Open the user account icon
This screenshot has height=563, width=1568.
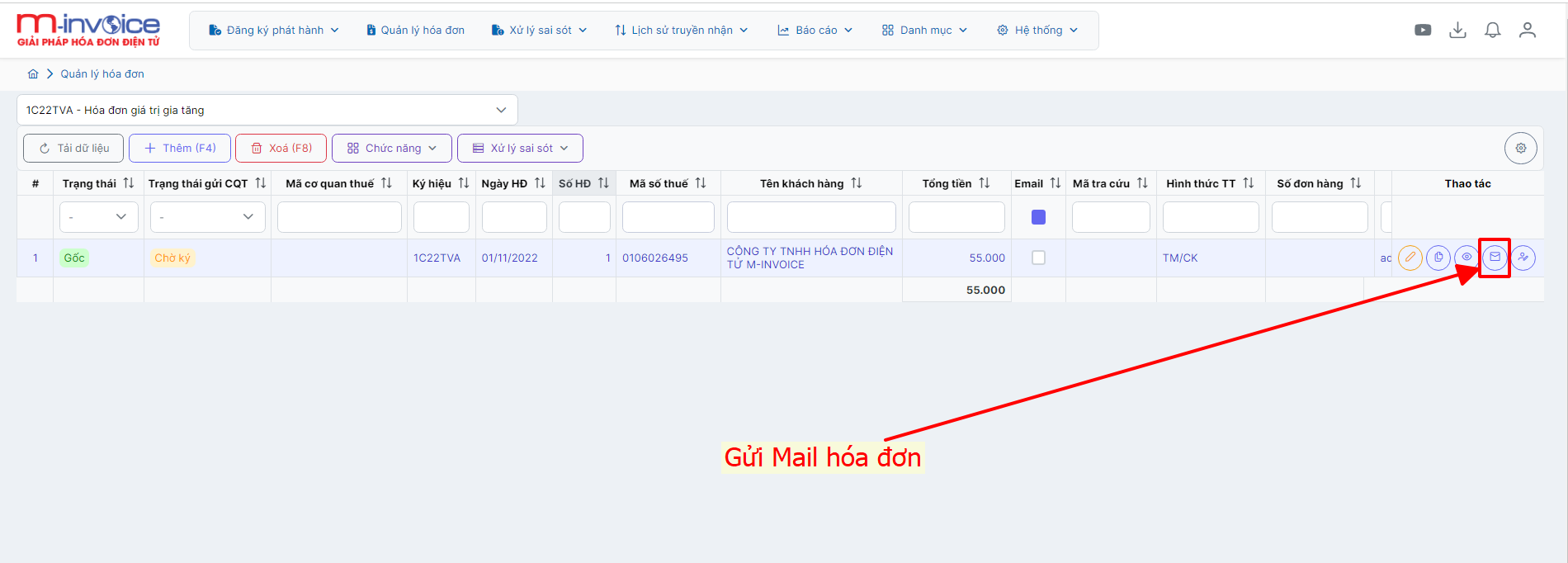[x=1528, y=30]
